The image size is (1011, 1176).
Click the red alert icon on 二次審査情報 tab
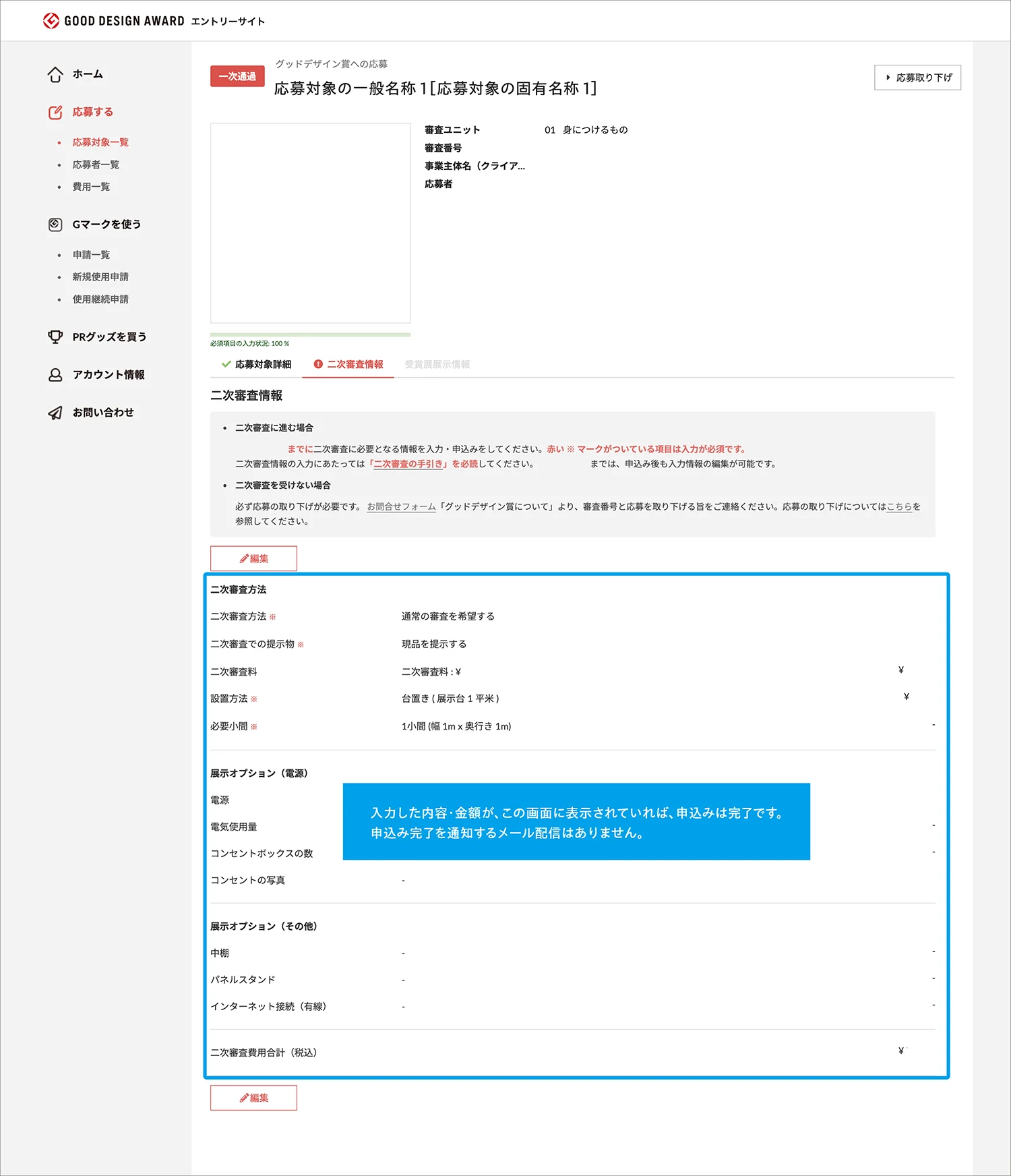(318, 364)
